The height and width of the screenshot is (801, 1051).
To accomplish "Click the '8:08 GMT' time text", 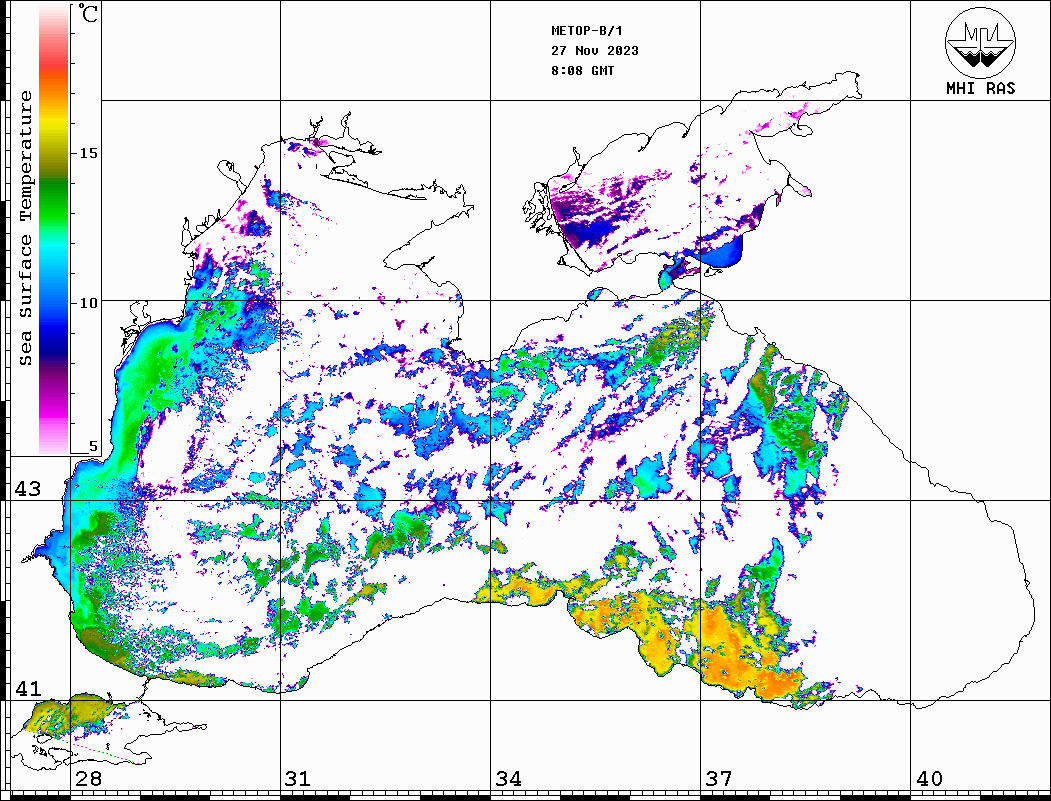I will (582, 71).
